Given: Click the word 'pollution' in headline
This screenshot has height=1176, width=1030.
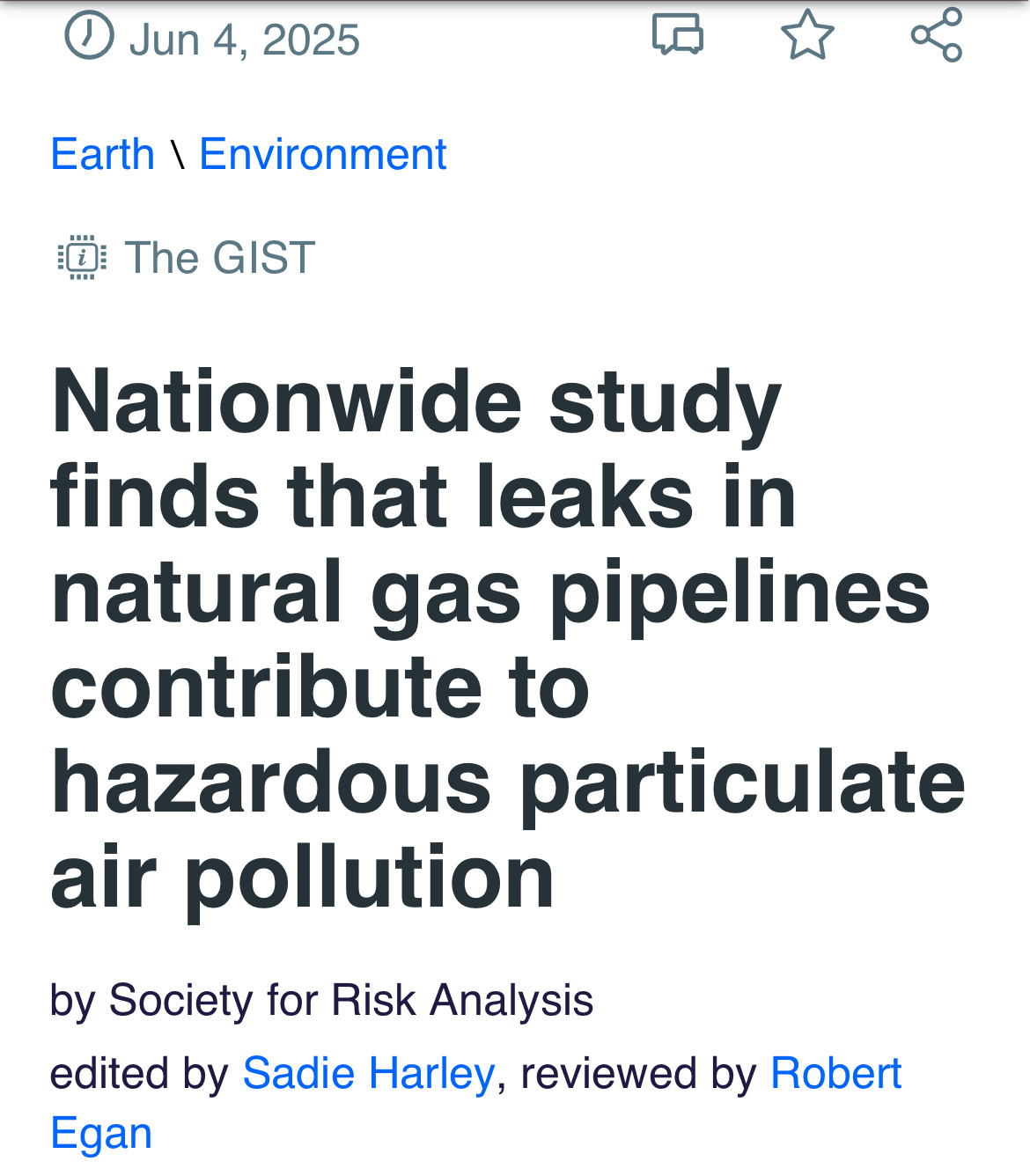Looking at the screenshot, I should [370, 878].
